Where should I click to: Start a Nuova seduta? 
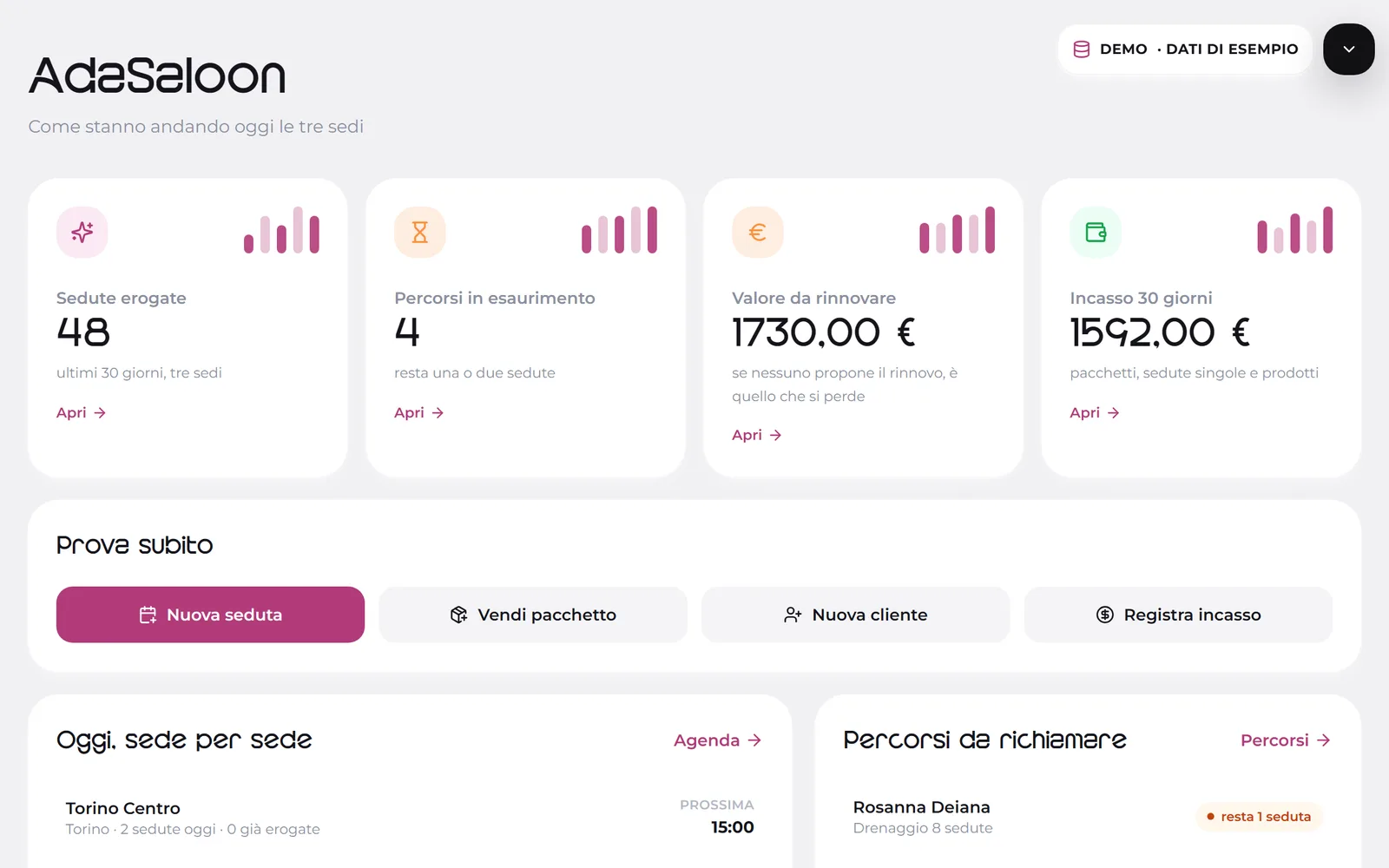[210, 615]
